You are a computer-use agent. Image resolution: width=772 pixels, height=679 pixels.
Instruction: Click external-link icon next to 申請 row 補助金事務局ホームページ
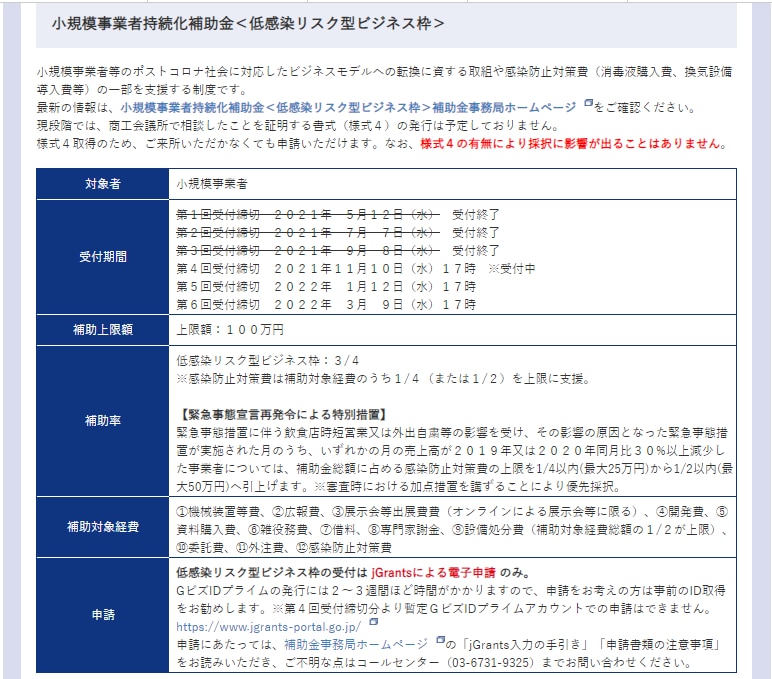pyautogui.click(x=441, y=640)
